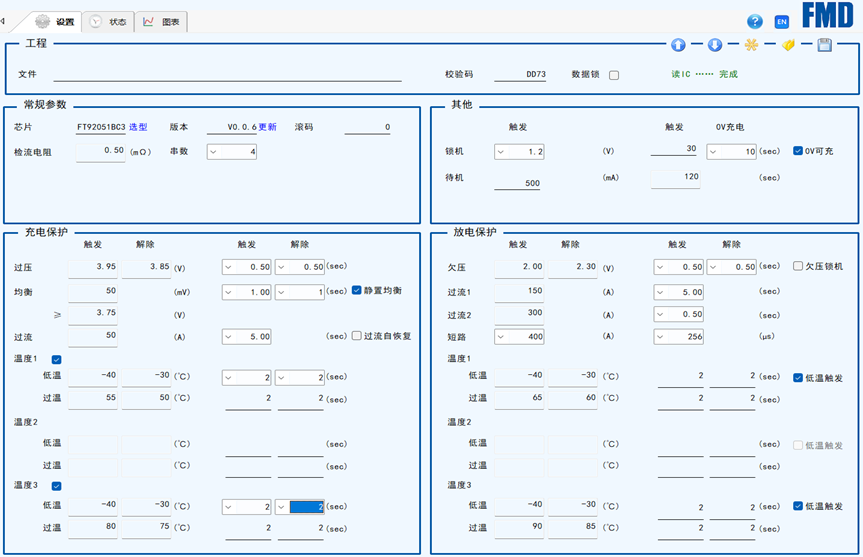Click the highlighted 温度3 低温 release delay box
This screenshot has width=863, height=557.
pos(299,507)
